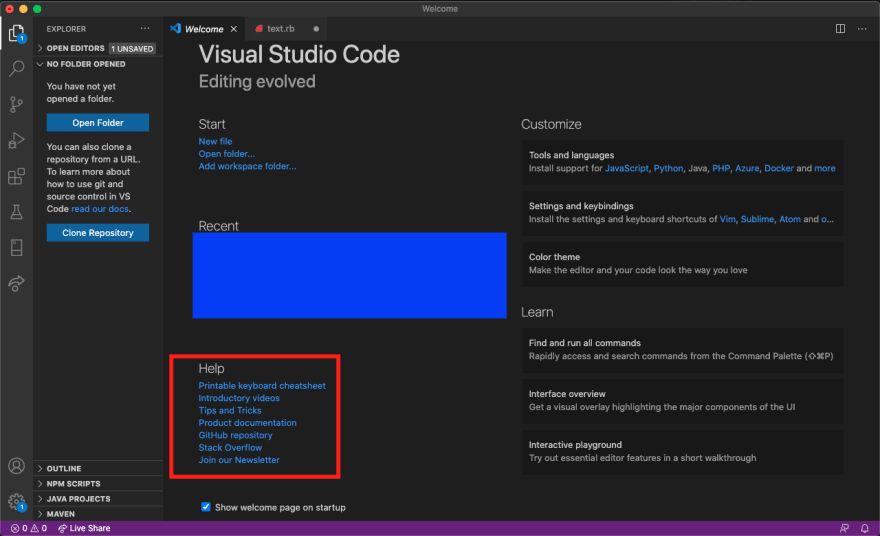Click the unsaved dot on text.rb tab
This screenshot has height=536, width=880.
pos(316,29)
